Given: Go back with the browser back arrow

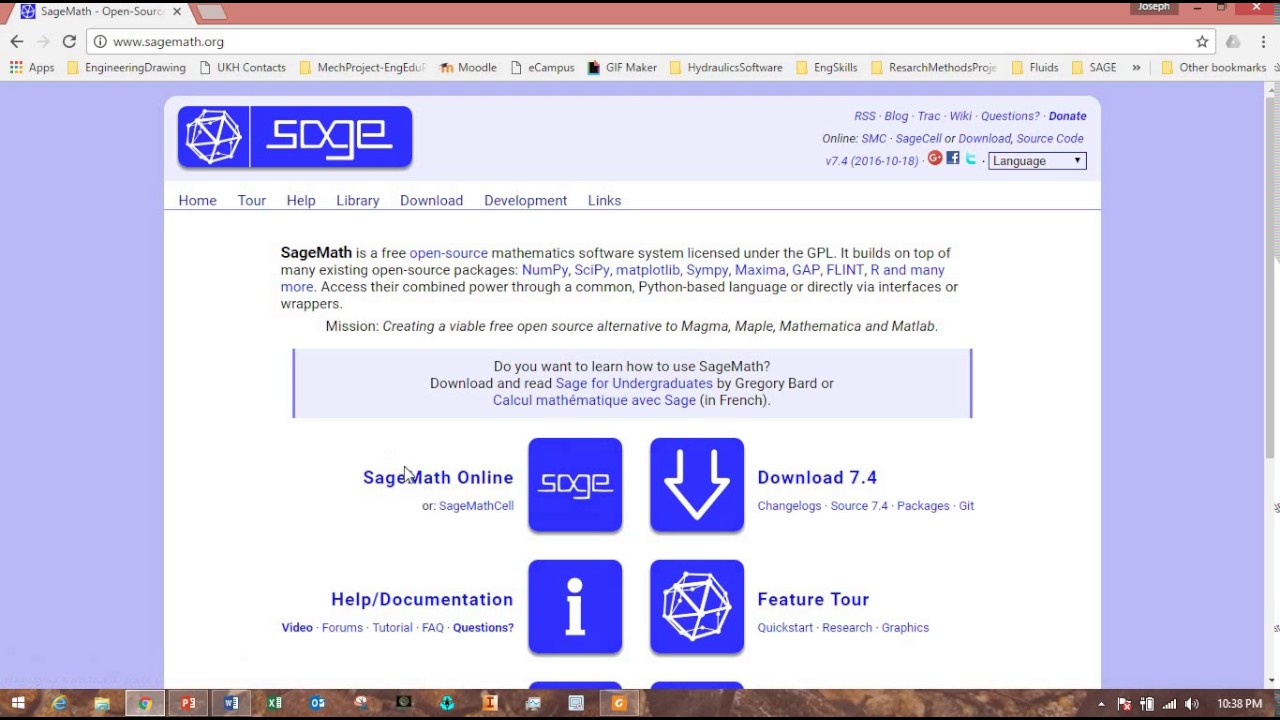Looking at the screenshot, I should click(17, 41).
